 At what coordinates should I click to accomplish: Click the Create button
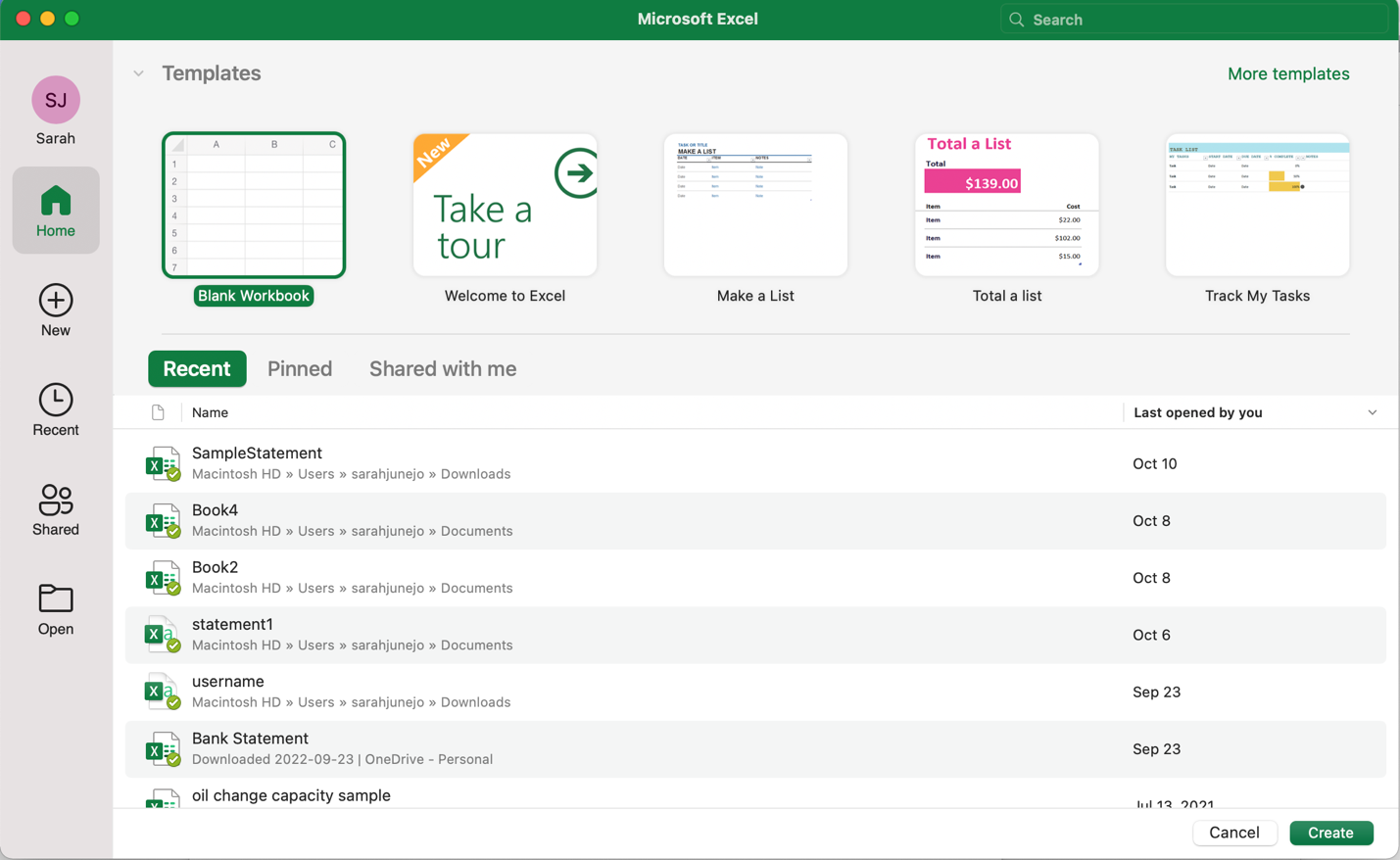(1330, 833)
